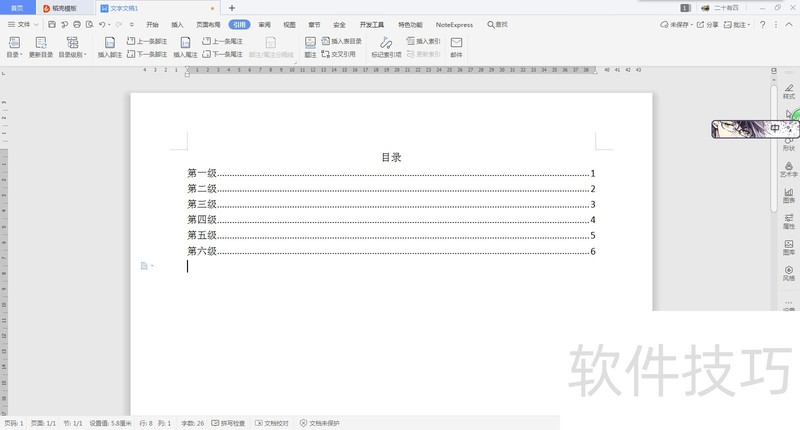Switch to the 审阅 ribbon tab
Screen dimensions: 800x430
(x=264, y=24)
